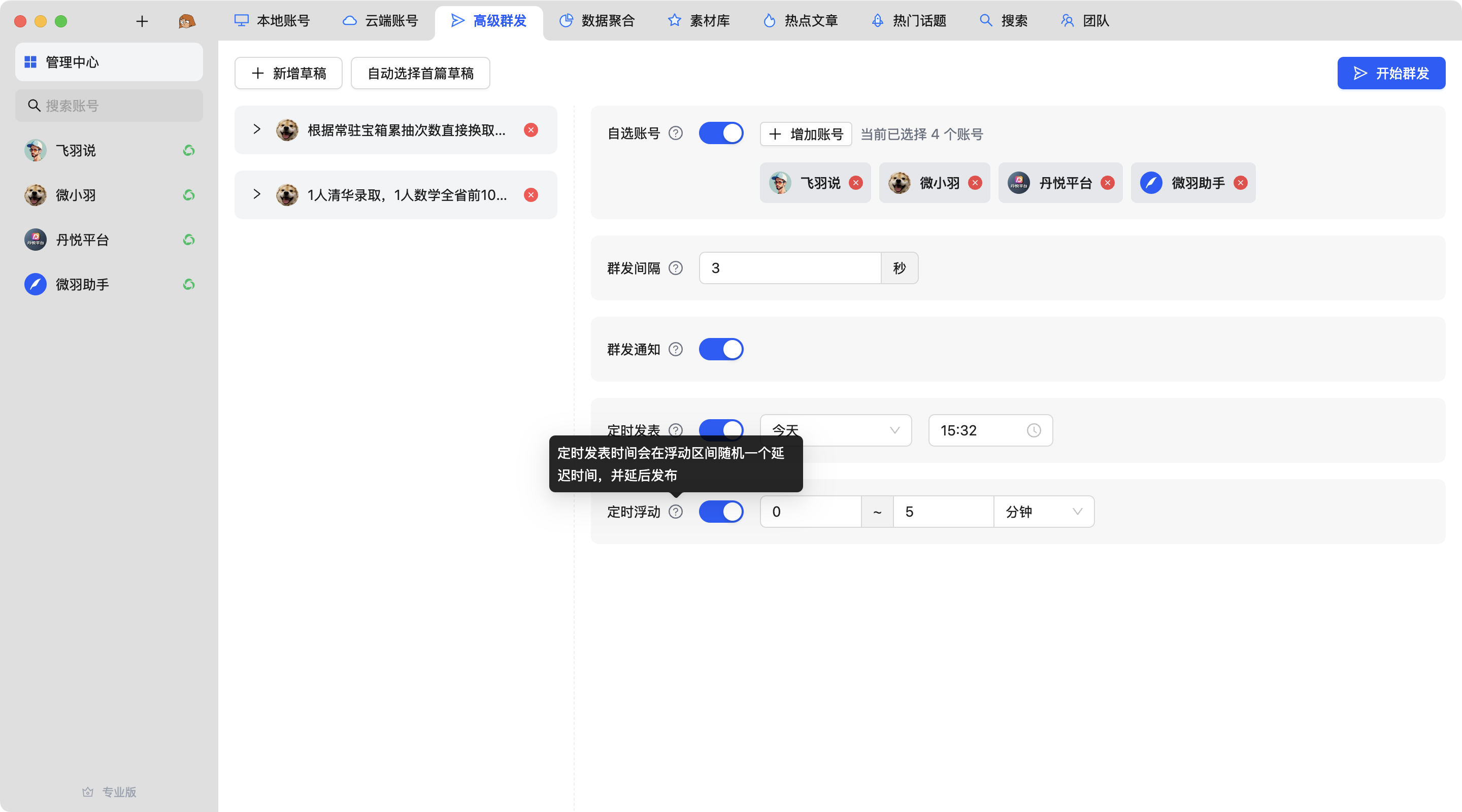
Task: Open 管理中心 in sidebar
Action: coord(109,62)
